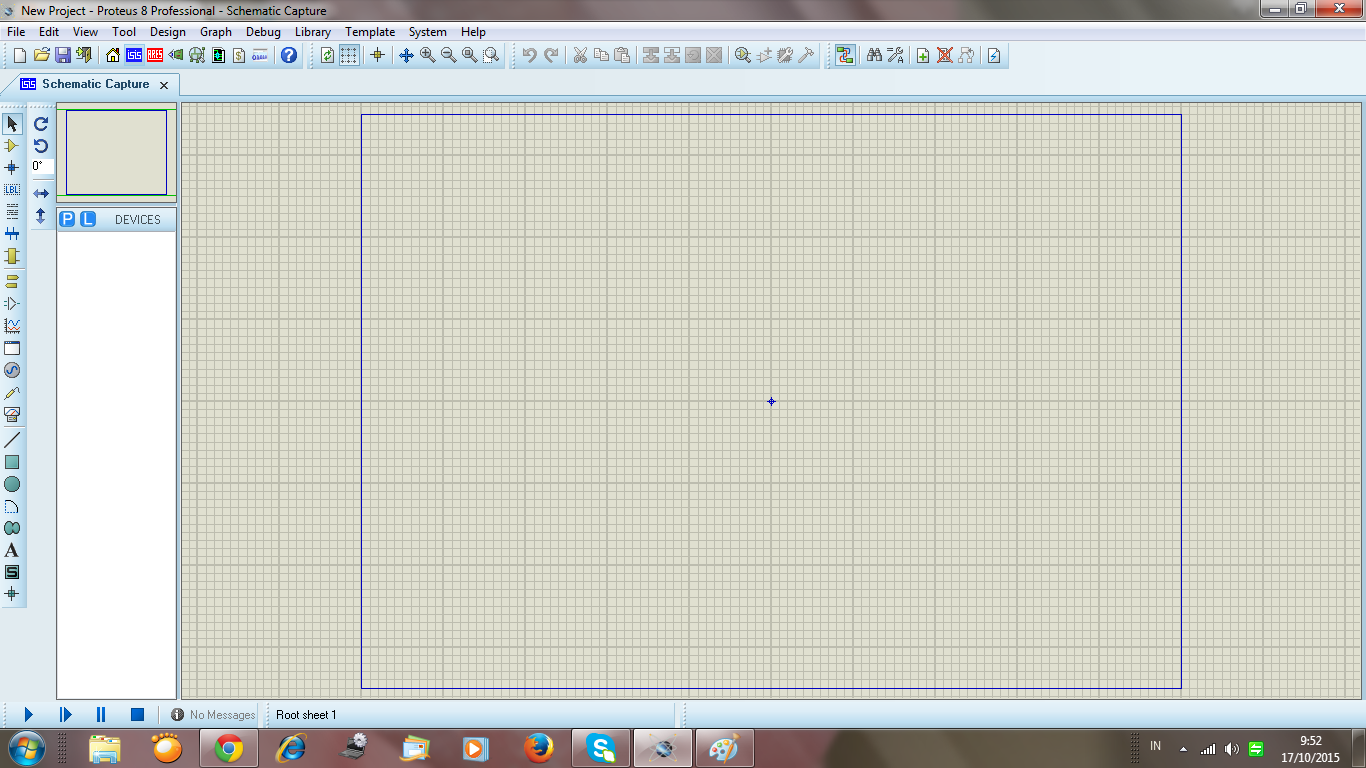Click the Zoom To Area icon
Image resolution: width=1366 pixels, height=768 pixels.
(491, 55)
